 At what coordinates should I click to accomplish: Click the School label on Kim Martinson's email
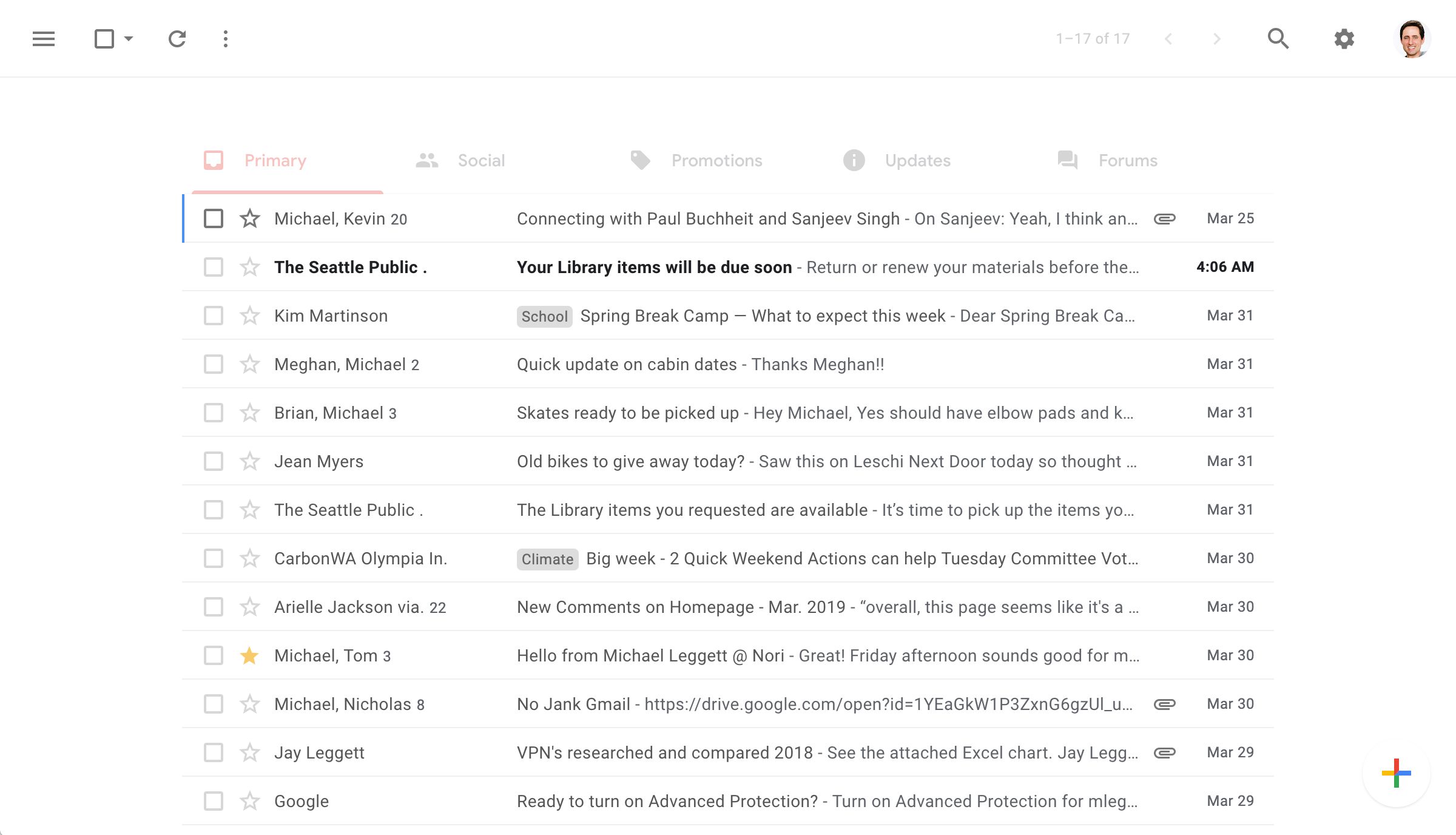coord(544,316)
